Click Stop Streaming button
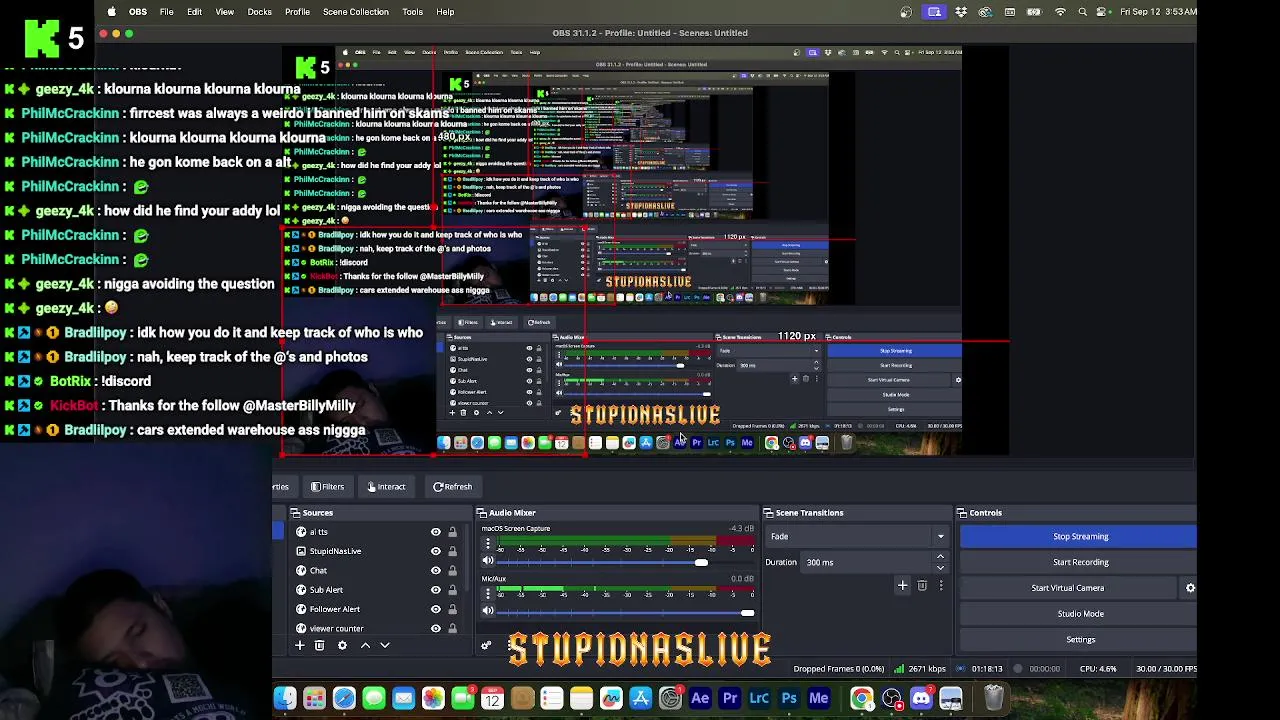 point(1080,537)
